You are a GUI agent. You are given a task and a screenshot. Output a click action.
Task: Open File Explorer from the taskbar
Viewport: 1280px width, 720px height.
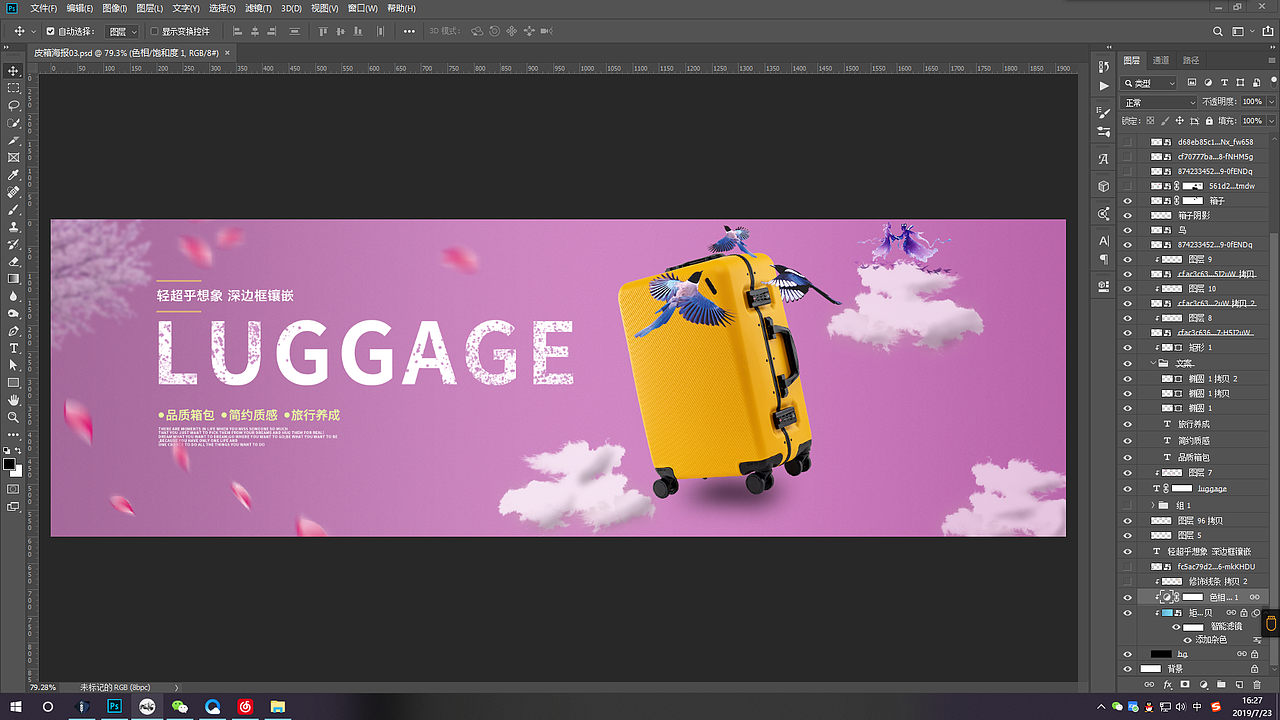278,706
